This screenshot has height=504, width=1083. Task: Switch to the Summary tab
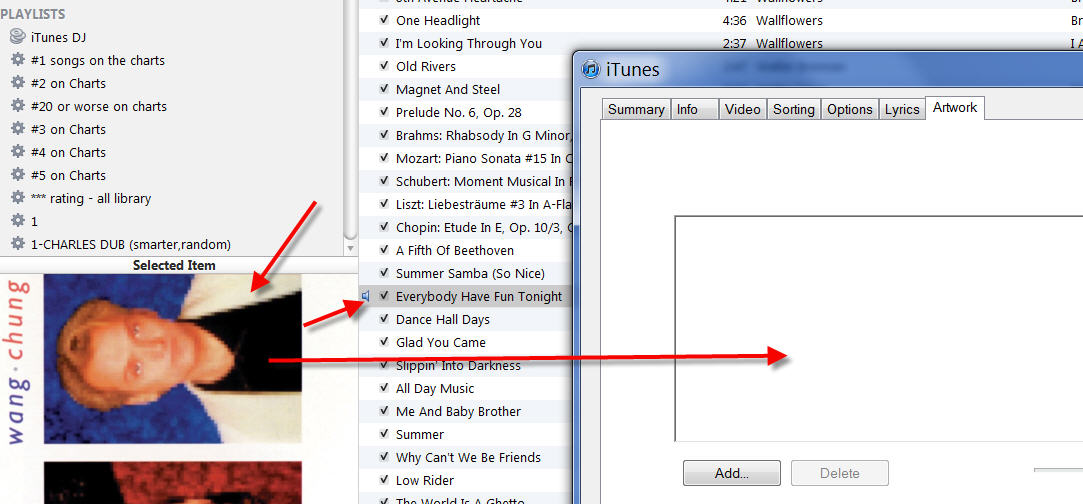636,109
